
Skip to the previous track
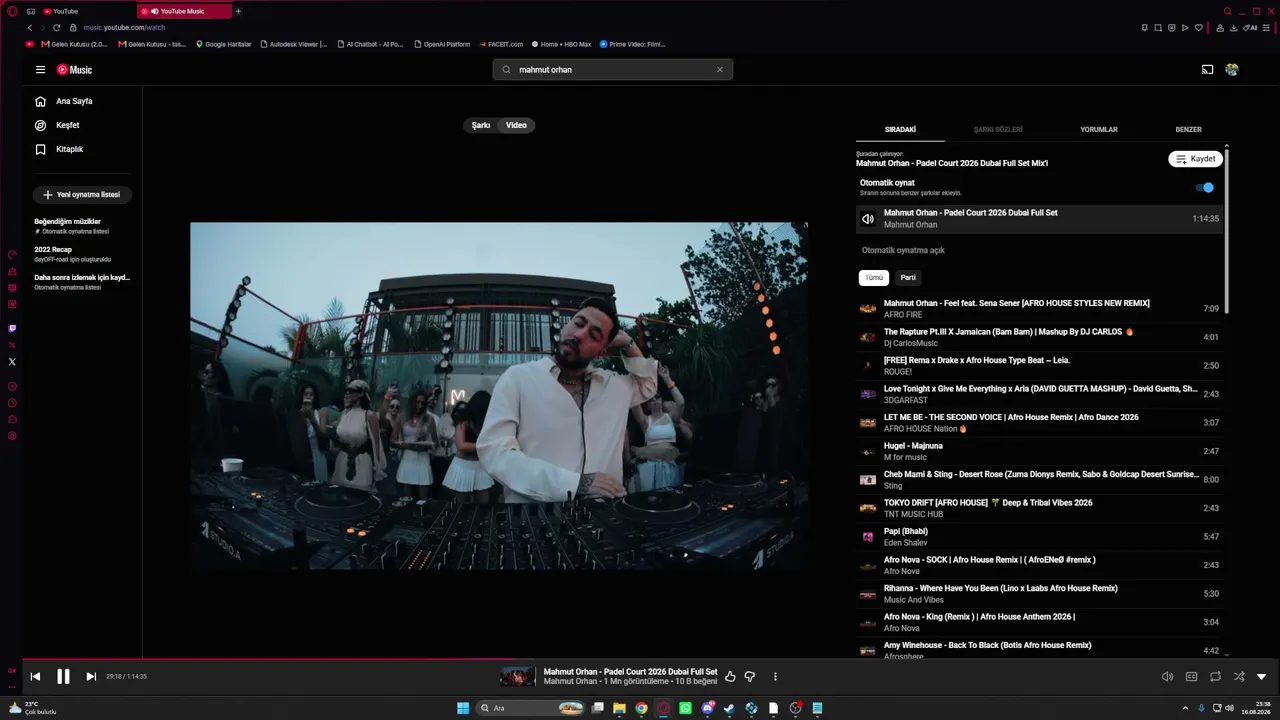click(35, 677)
